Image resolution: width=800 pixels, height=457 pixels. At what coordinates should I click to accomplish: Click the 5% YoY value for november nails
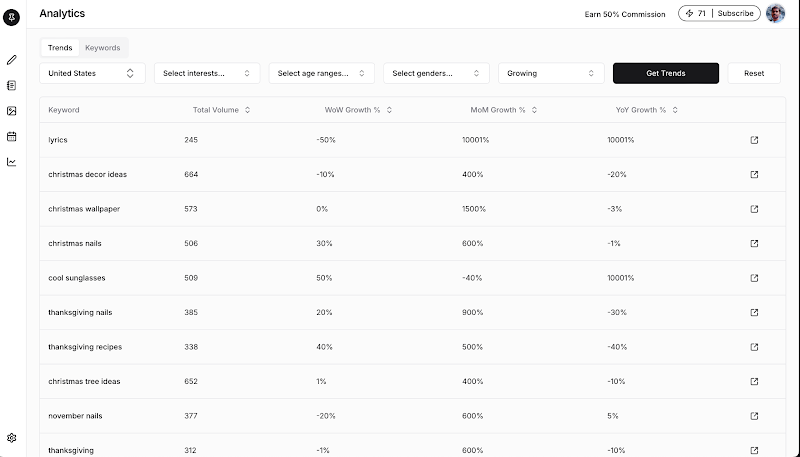613,416
